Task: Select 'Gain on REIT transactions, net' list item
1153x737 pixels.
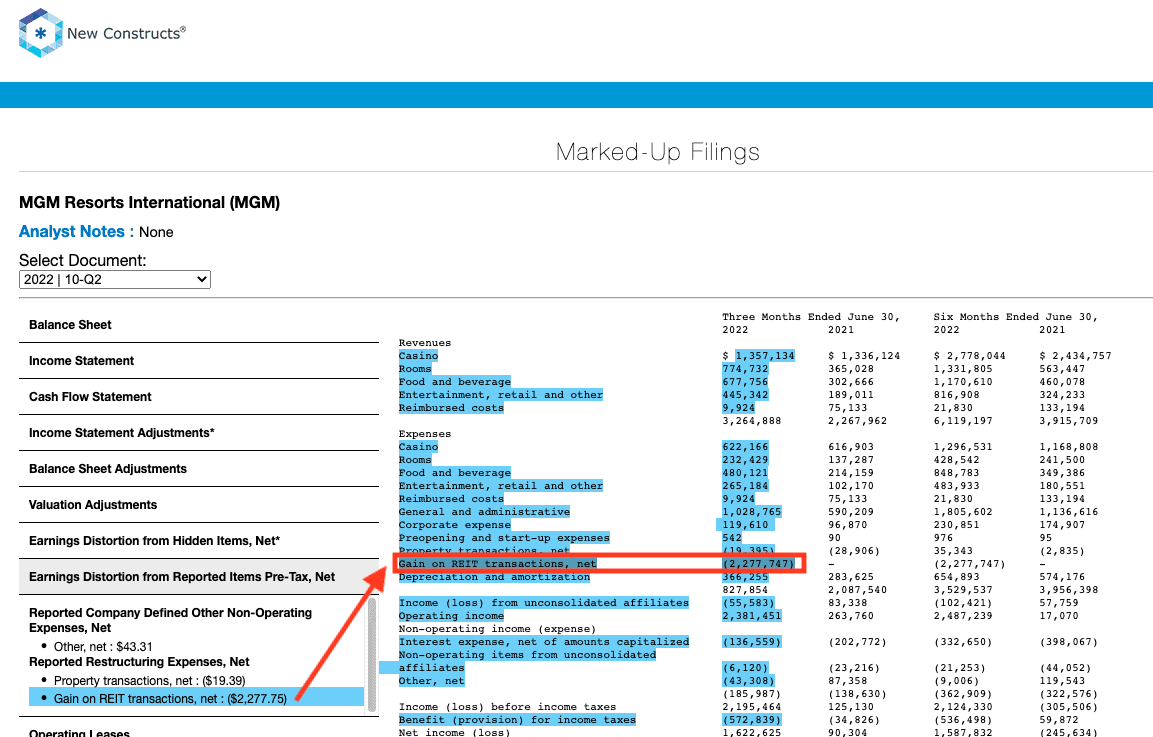Action: [196, 698]
